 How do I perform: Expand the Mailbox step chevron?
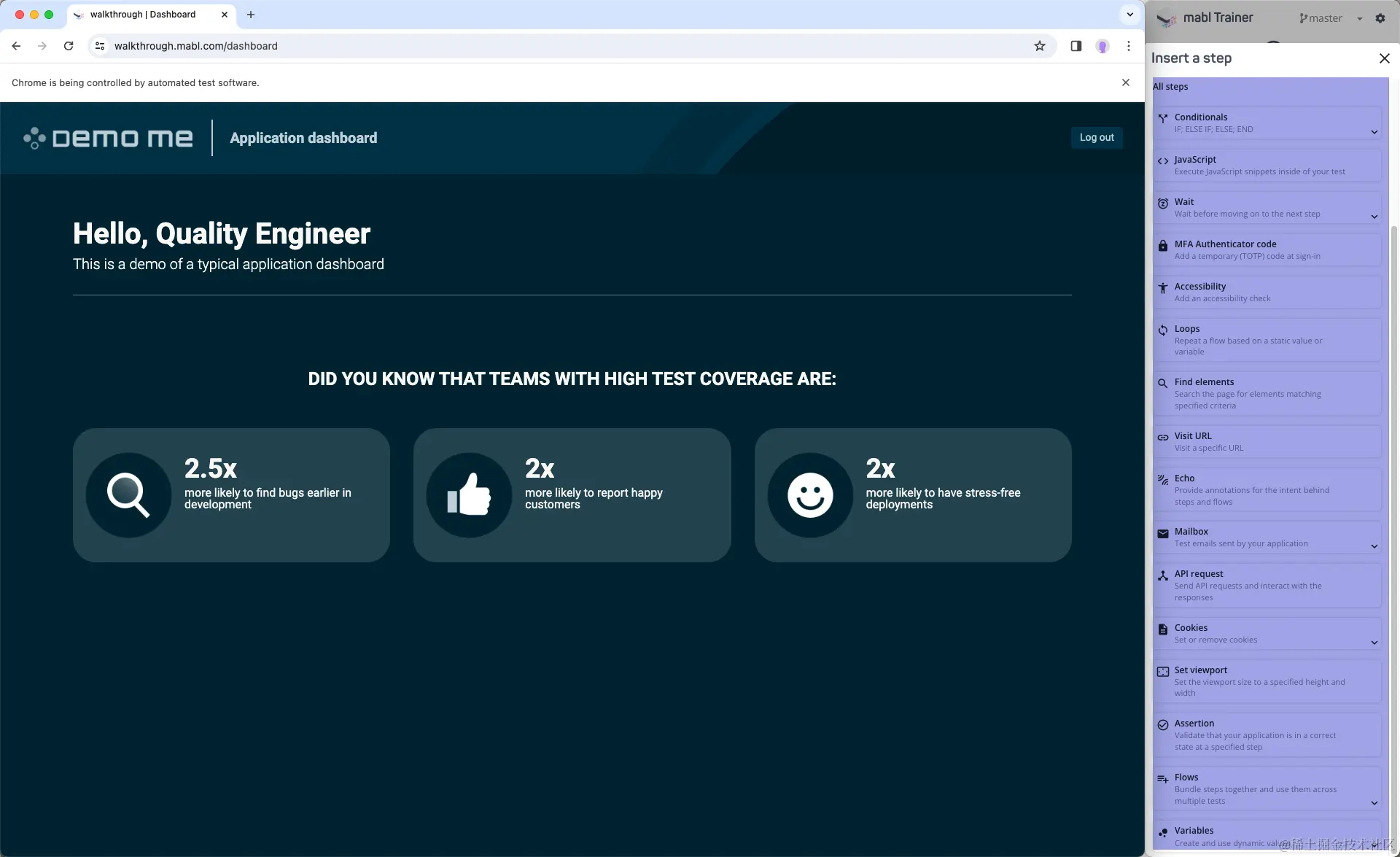pyautogui.click(x=1374, y=546)
